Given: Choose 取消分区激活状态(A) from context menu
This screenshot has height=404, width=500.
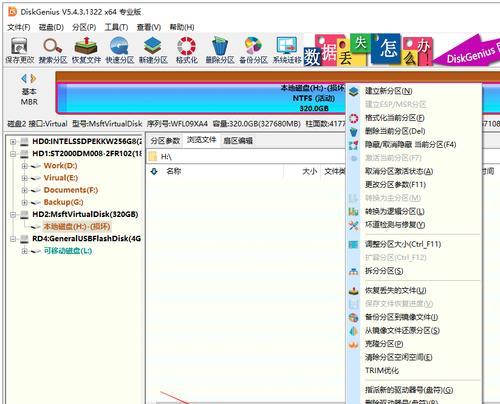Looking at the screenshot, I should point(399,171).
